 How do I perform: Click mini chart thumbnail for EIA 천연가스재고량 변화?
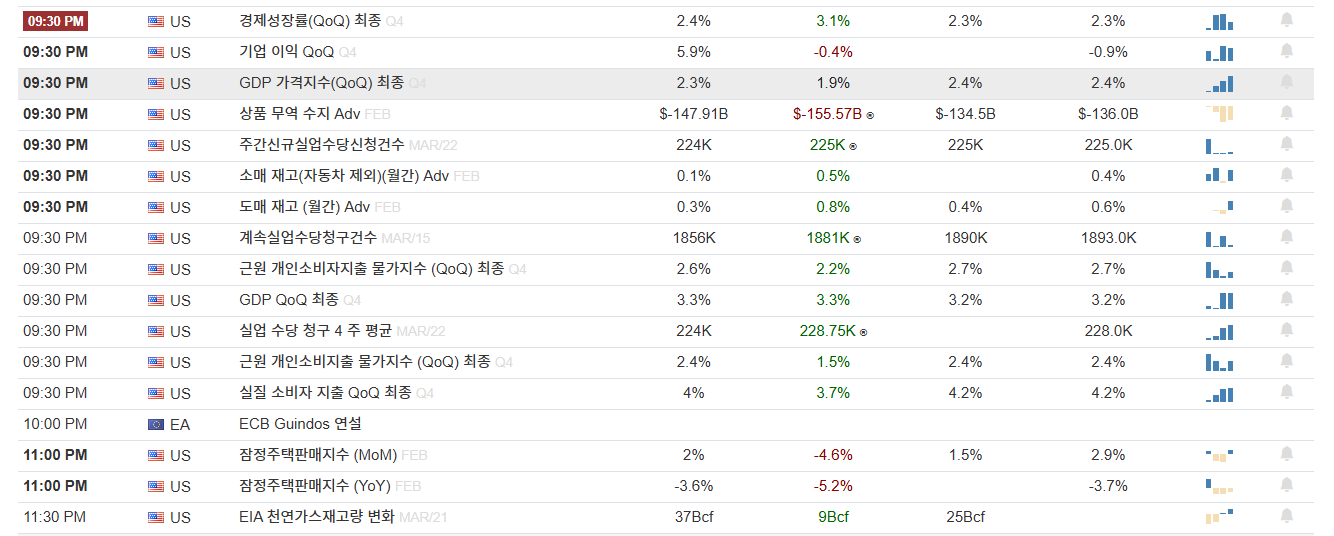[x=1220, y=516]
